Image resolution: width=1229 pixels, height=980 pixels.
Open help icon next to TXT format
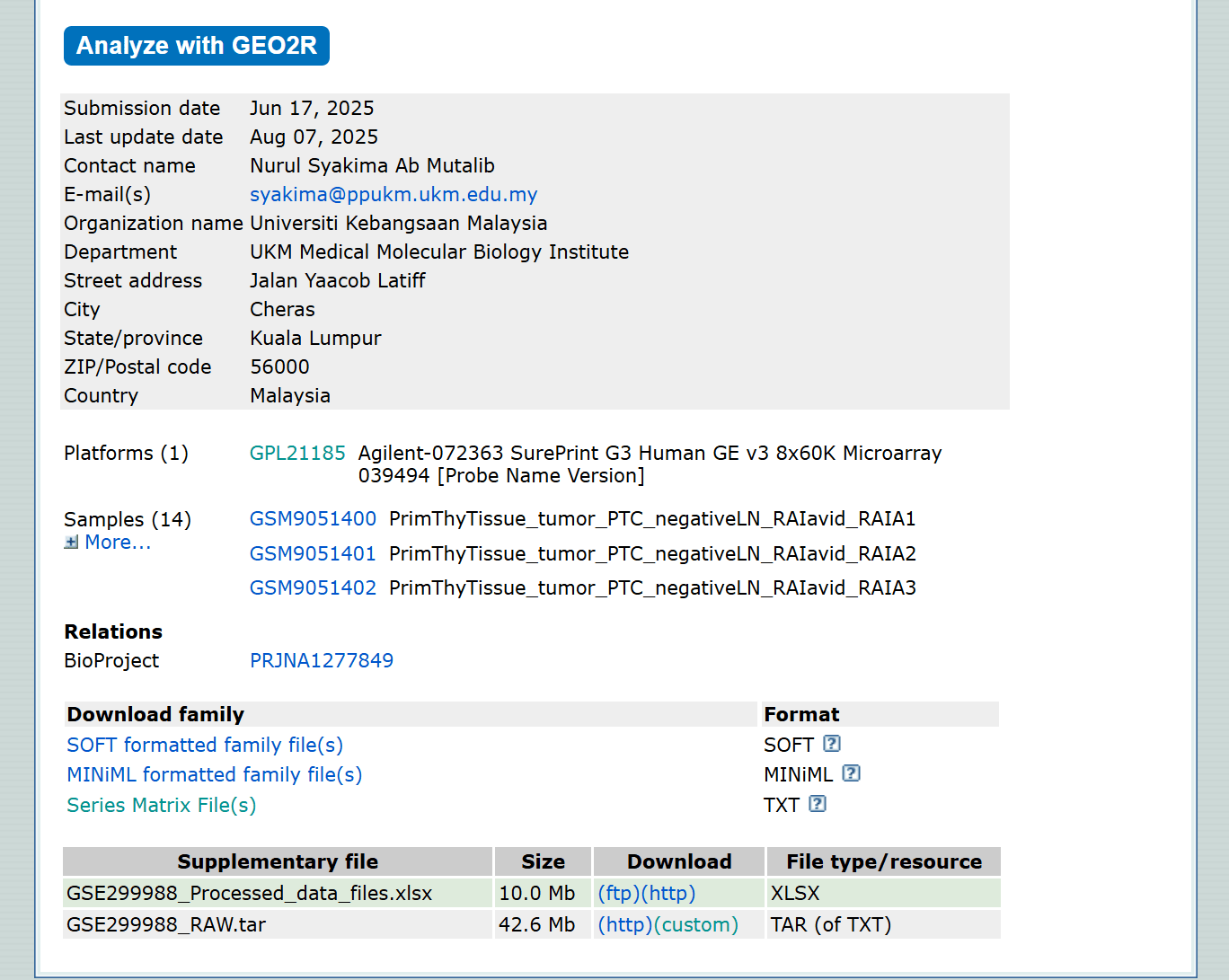(817, 804)
